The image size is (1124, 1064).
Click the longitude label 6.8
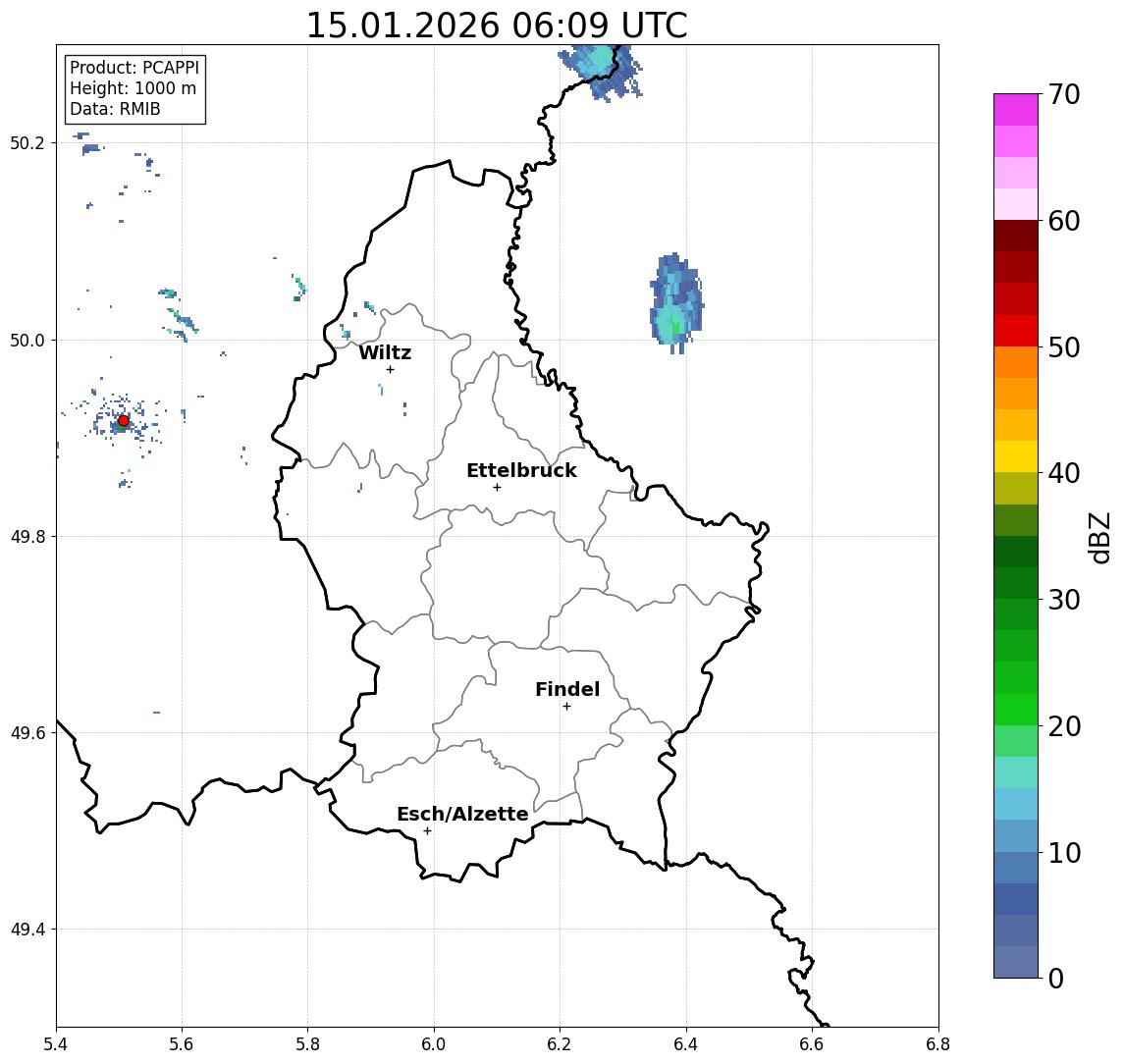point(937,1044)
